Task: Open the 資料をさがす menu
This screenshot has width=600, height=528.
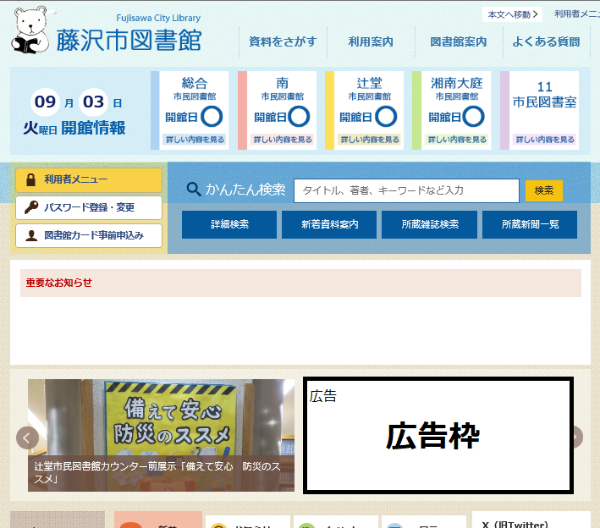Action: coord(282,42)
